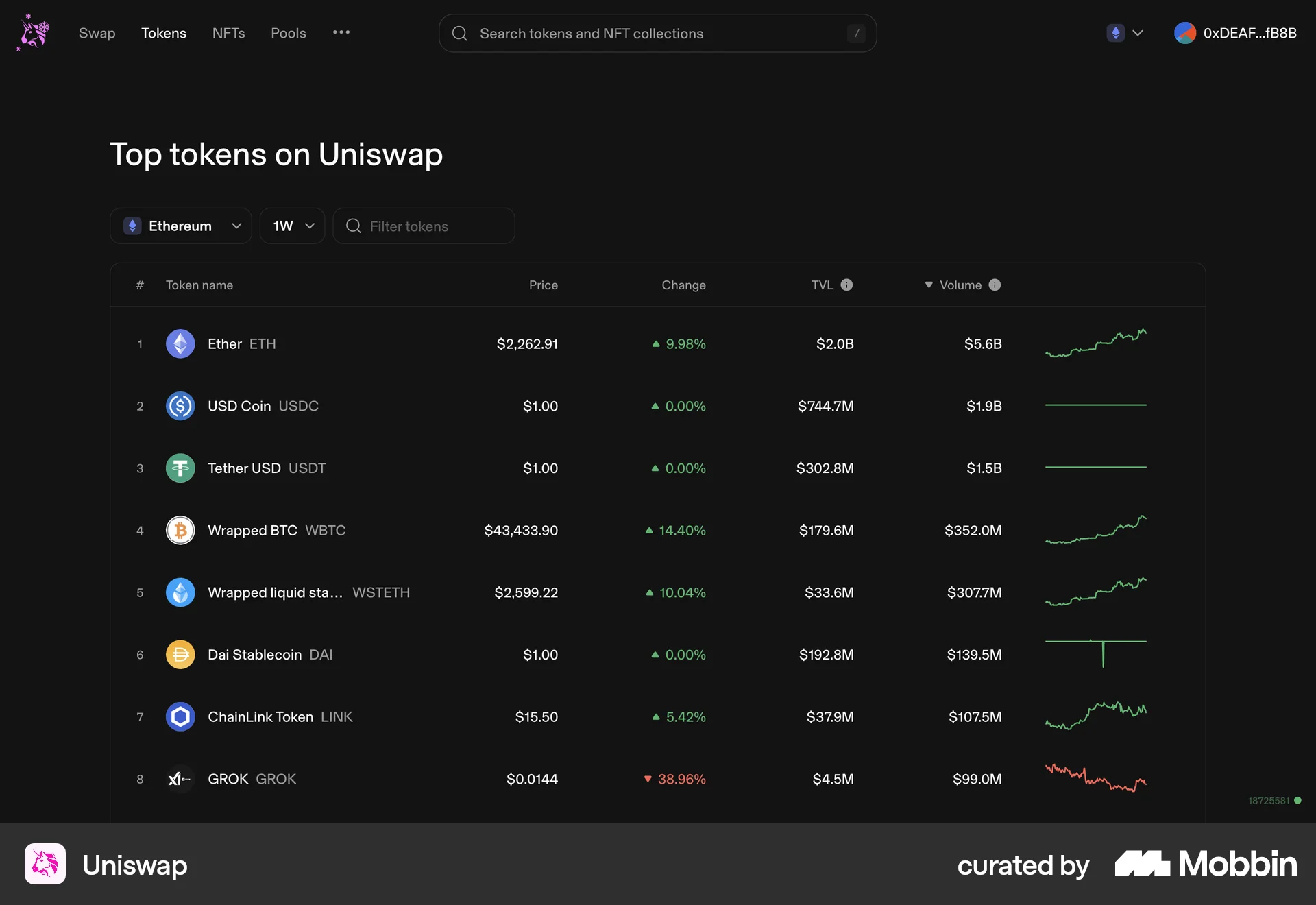1316x905 pixels.
Task: Click the USD Coin USDC icon
Action: coord(180,406)
